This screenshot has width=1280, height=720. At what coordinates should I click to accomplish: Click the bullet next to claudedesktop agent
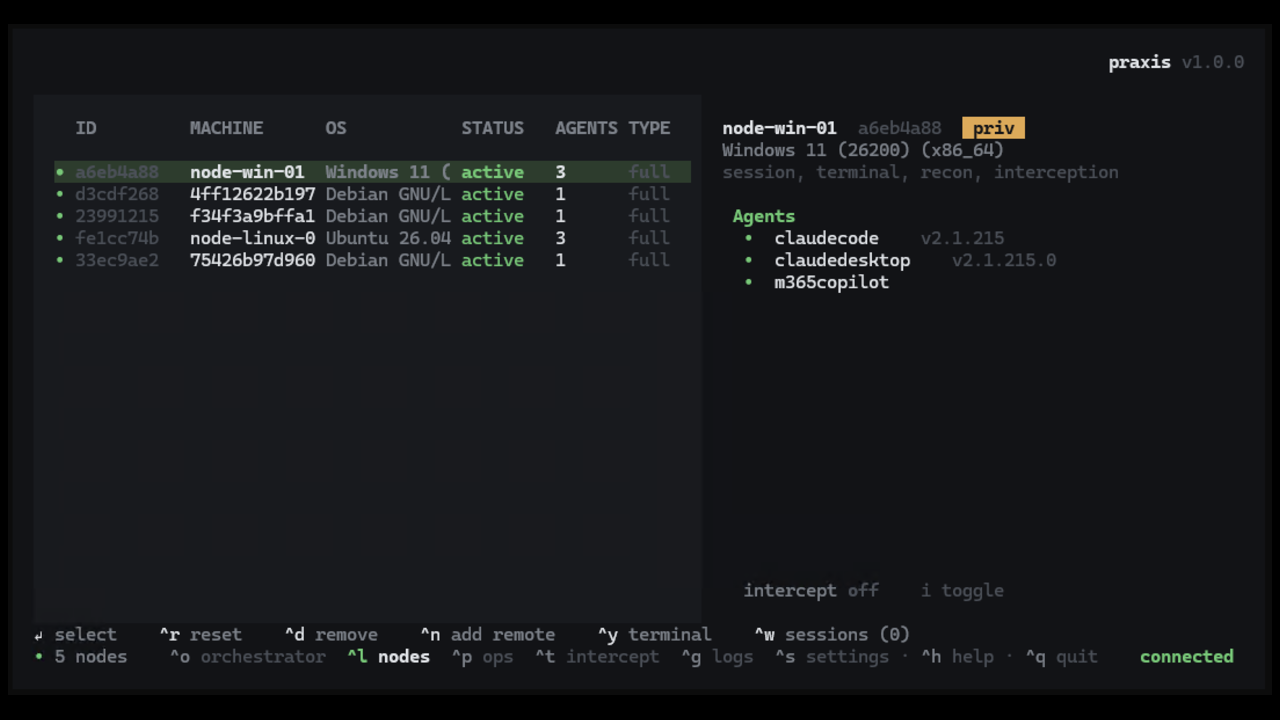tap(748, 260)
